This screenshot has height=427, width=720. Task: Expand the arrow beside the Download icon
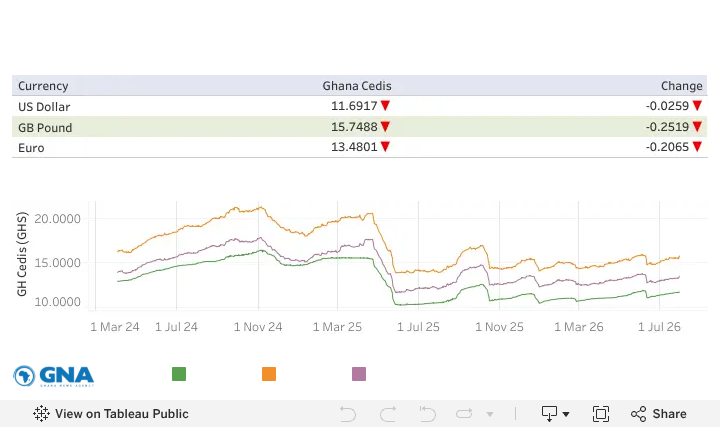[x=566, y=414]
